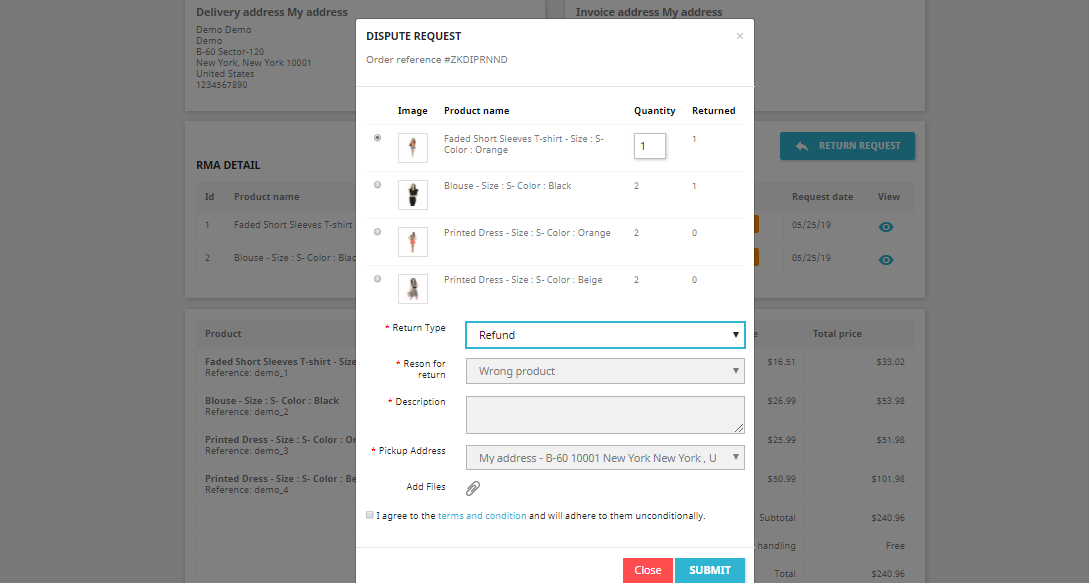Image resolution: width=1089 pixels, height=583 pixels.
Task: Expand the Pickup Address dropdown
Action: 605,457
